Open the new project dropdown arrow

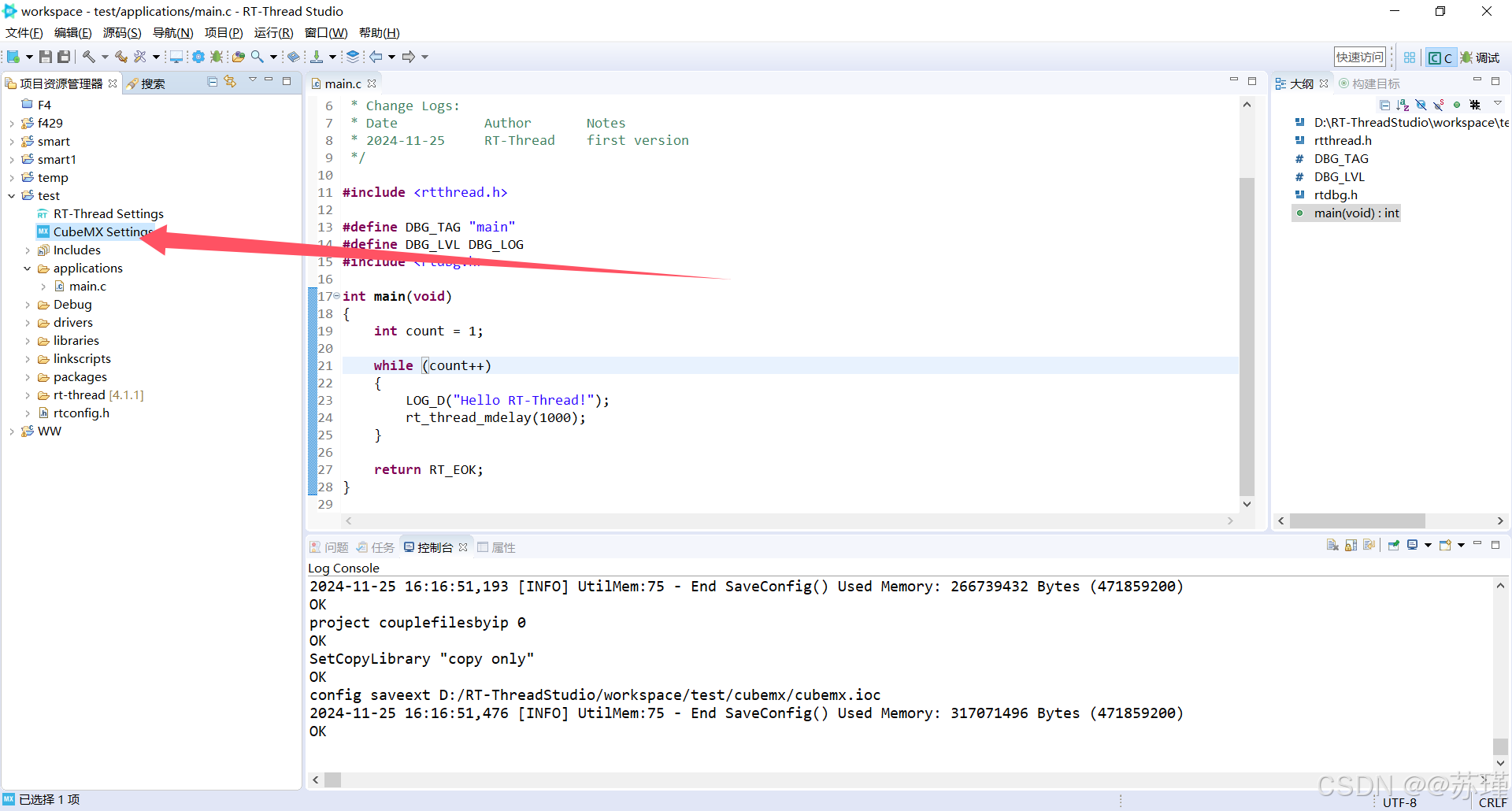(x=29, y=57)
